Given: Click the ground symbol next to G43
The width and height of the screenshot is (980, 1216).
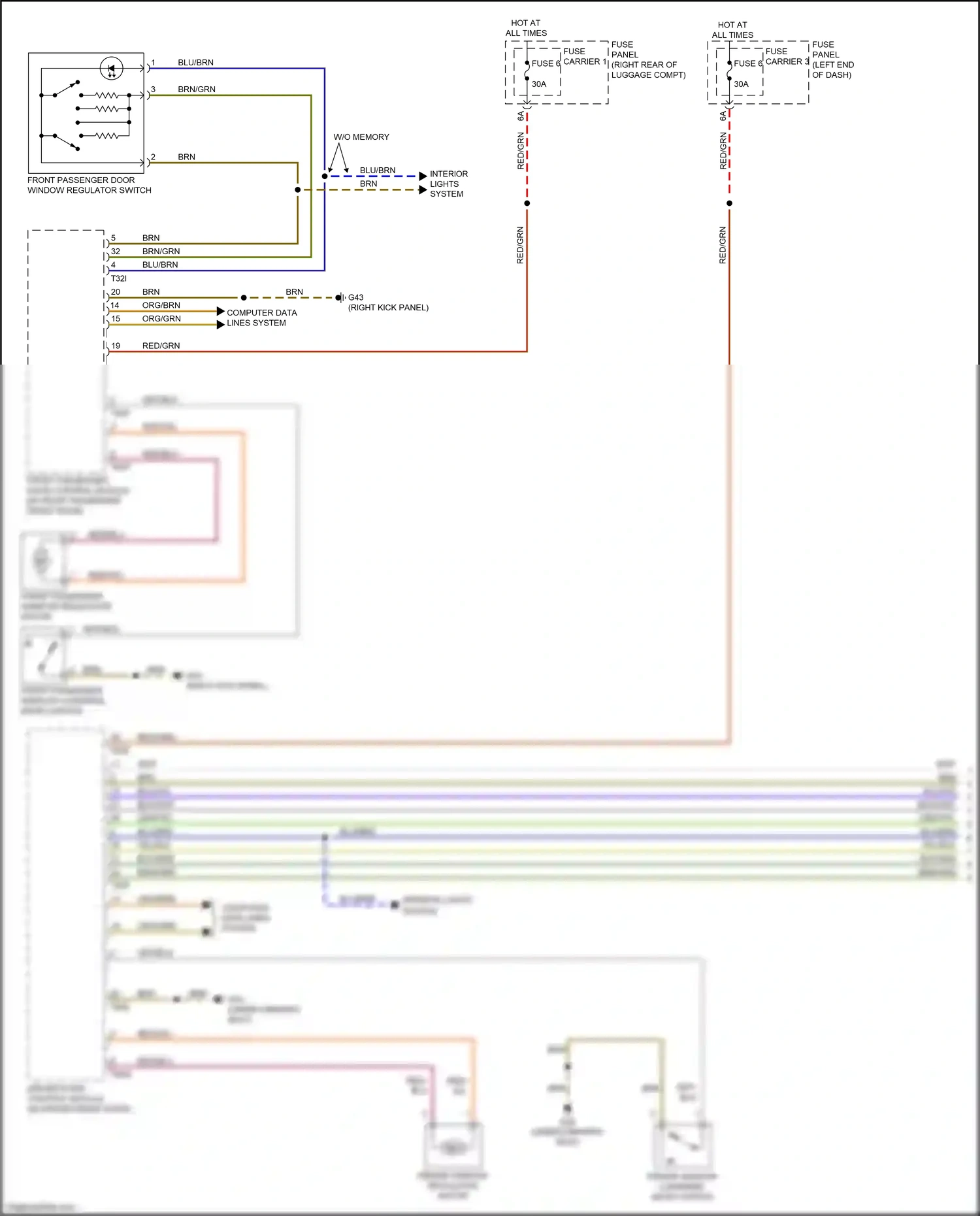Looking at the screenshot, I should tap(340, 298).
